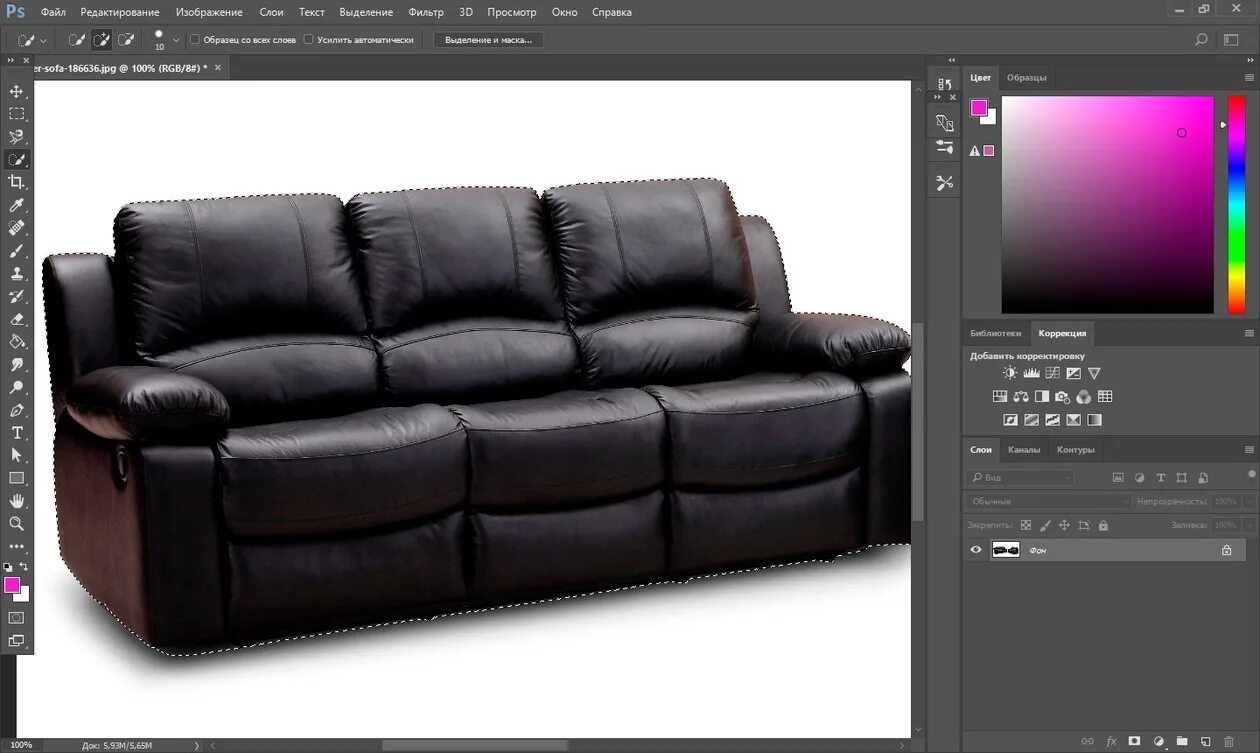Select the Rectangular Marquee tool

pos(16,114)
